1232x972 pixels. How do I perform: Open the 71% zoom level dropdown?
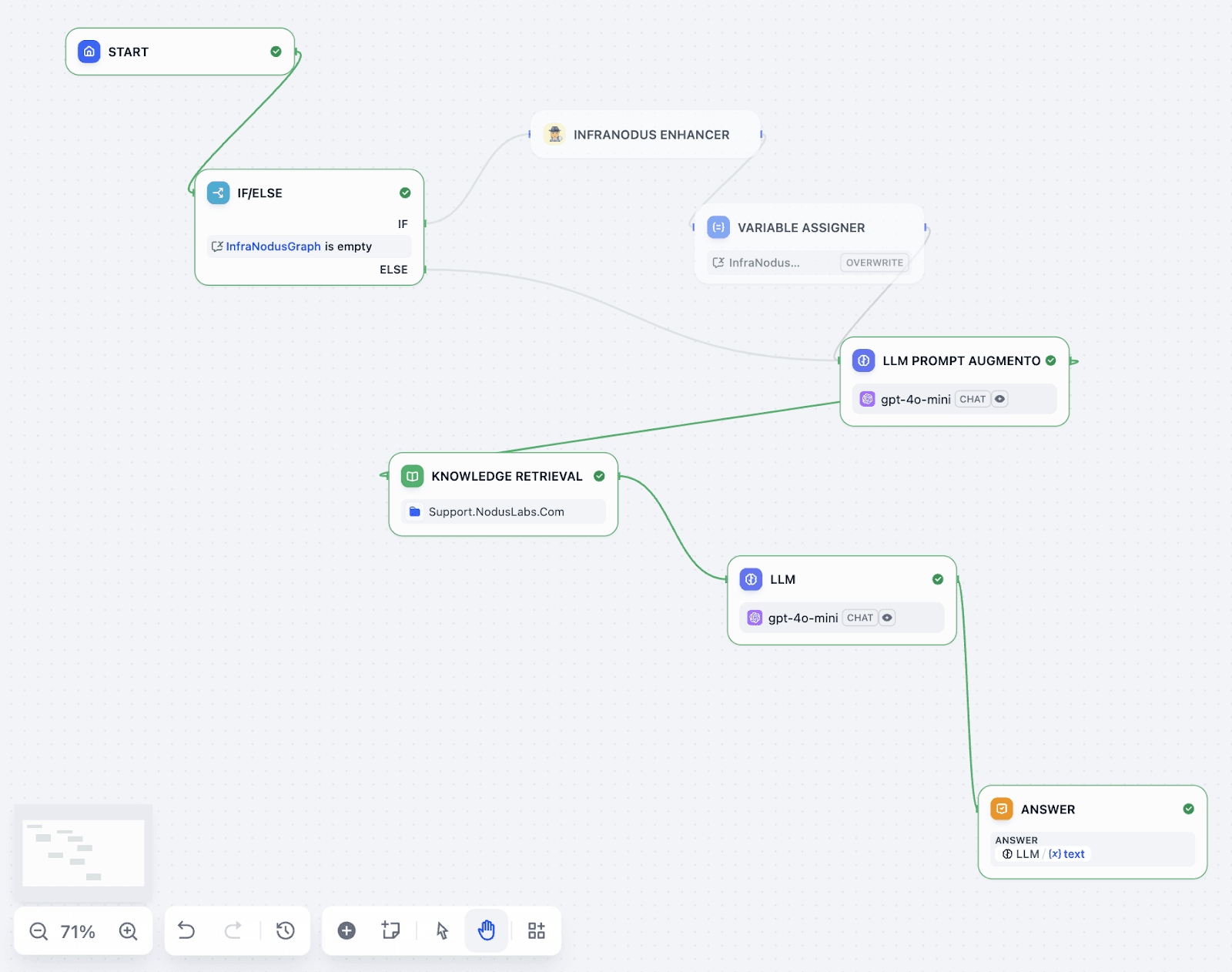78,932
